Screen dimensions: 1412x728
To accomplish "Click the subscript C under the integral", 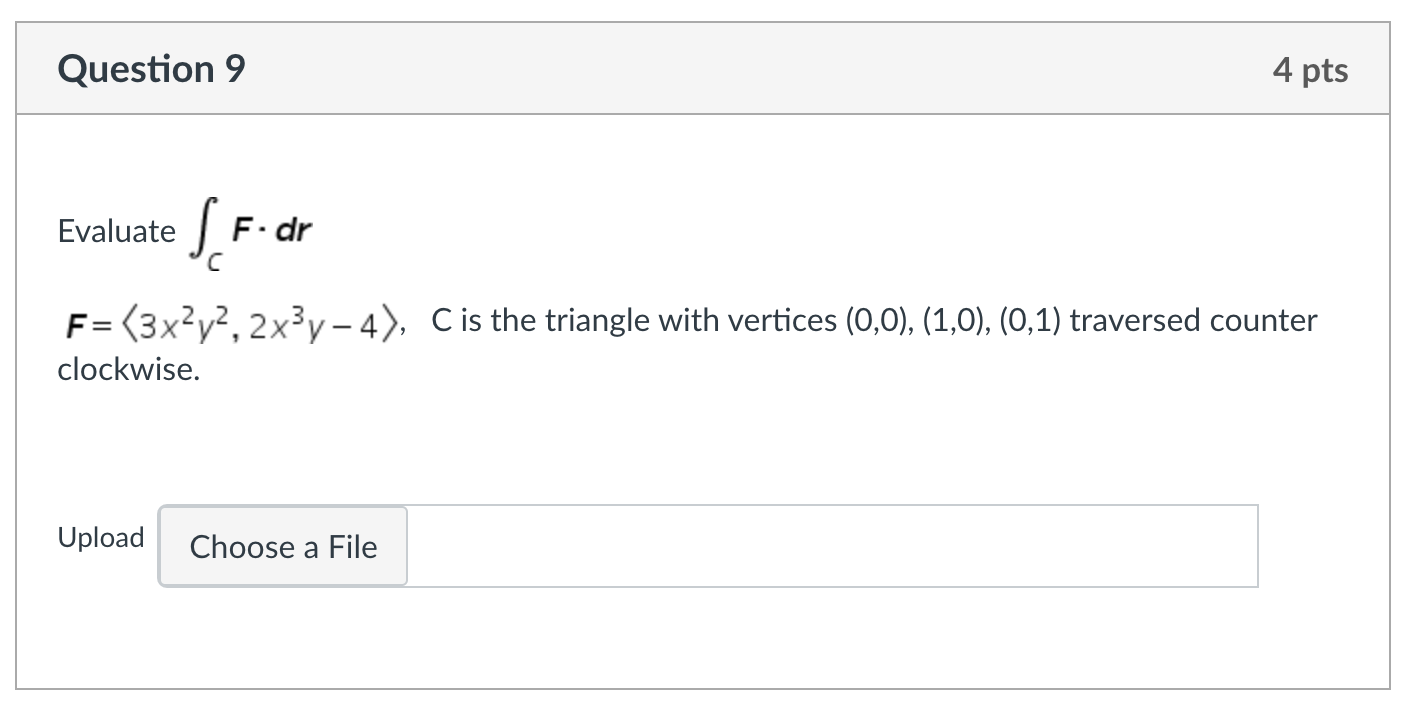I will (x=212, y=260).
